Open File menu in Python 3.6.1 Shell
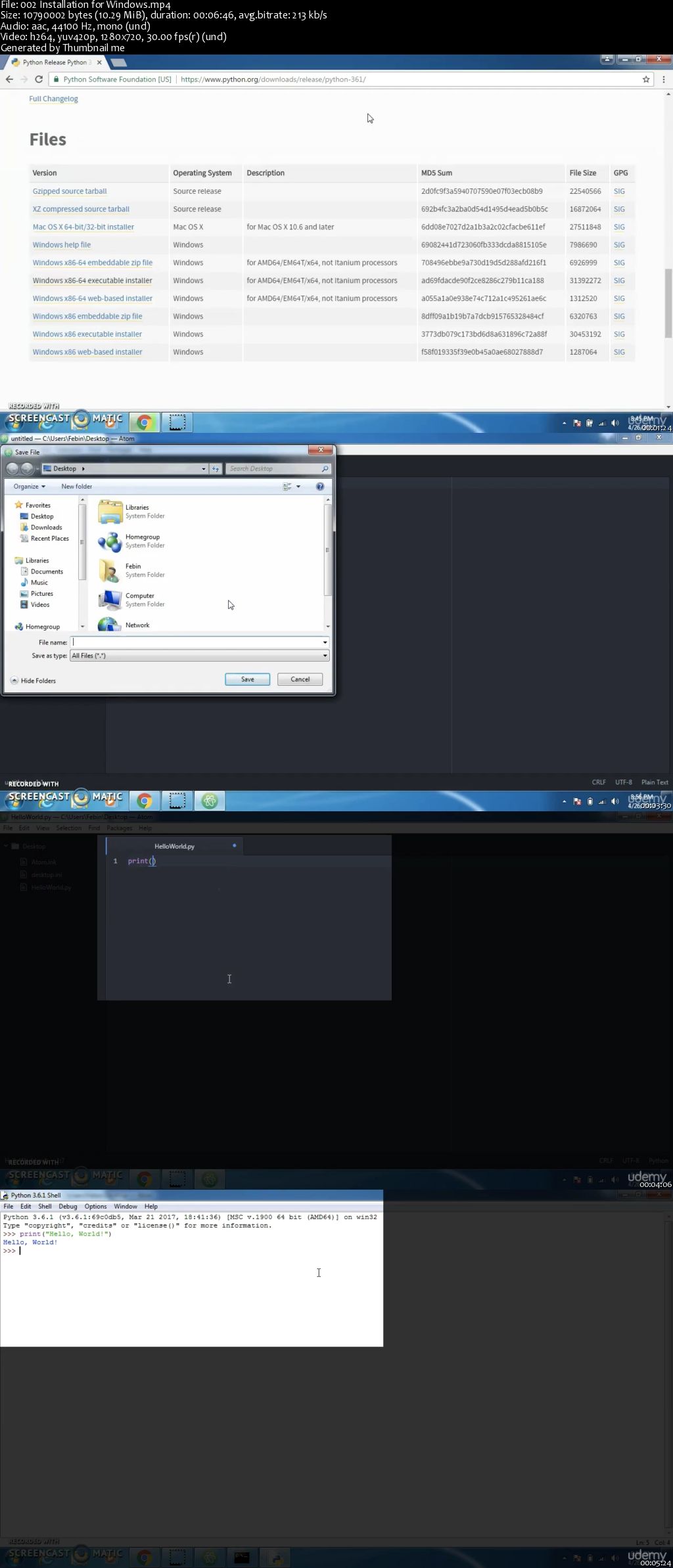 coord(9,1206)
